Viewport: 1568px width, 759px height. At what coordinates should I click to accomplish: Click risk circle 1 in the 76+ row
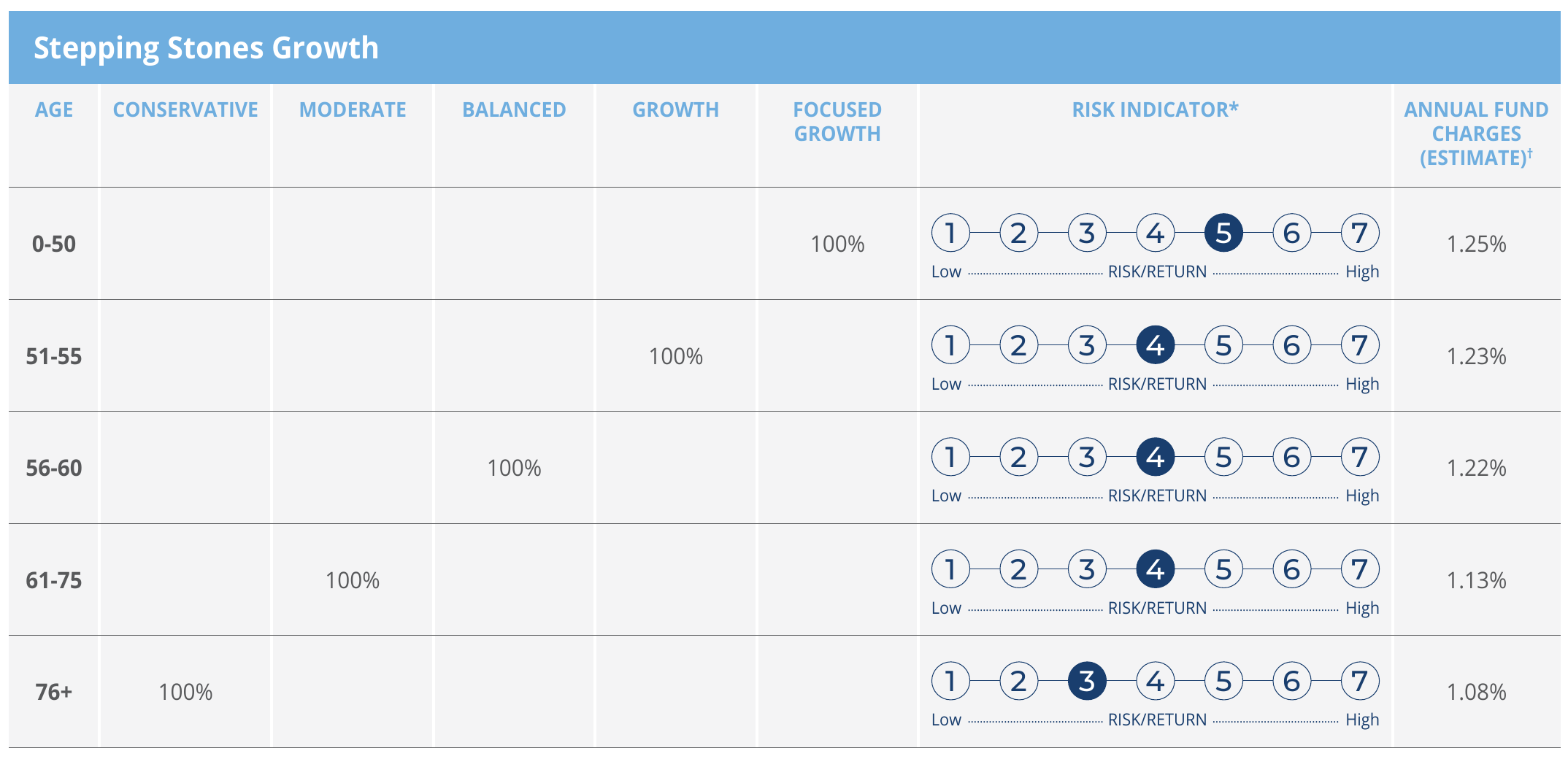pyautogui.click(x=950, y=681)
